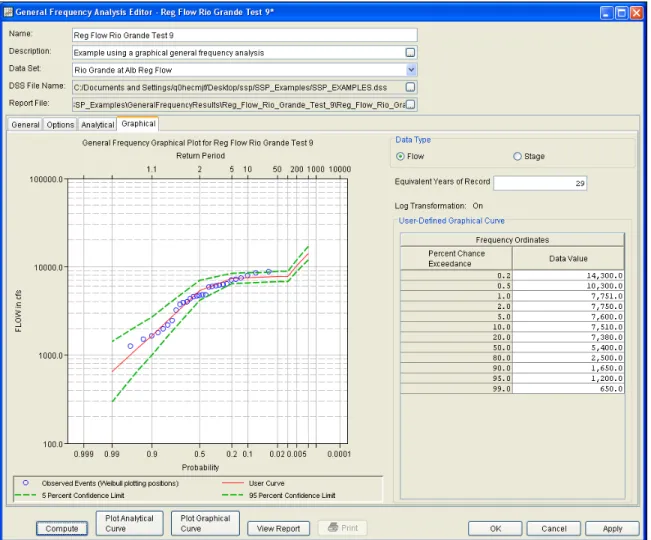Switch to the General tab
The height and width of the screenshot is (540, 651).
(x=25, y=125)
